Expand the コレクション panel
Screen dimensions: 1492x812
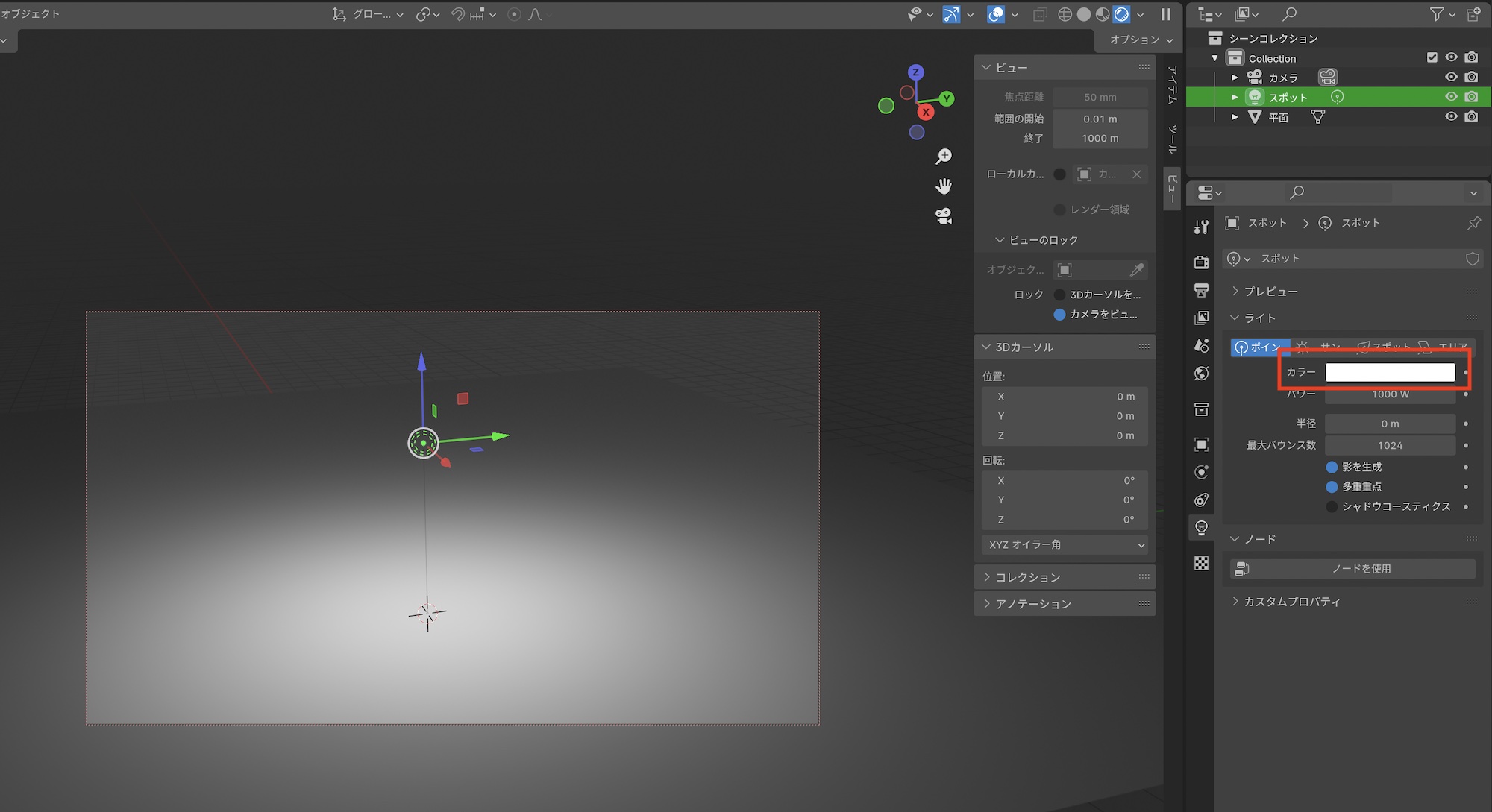(1027, 577)
